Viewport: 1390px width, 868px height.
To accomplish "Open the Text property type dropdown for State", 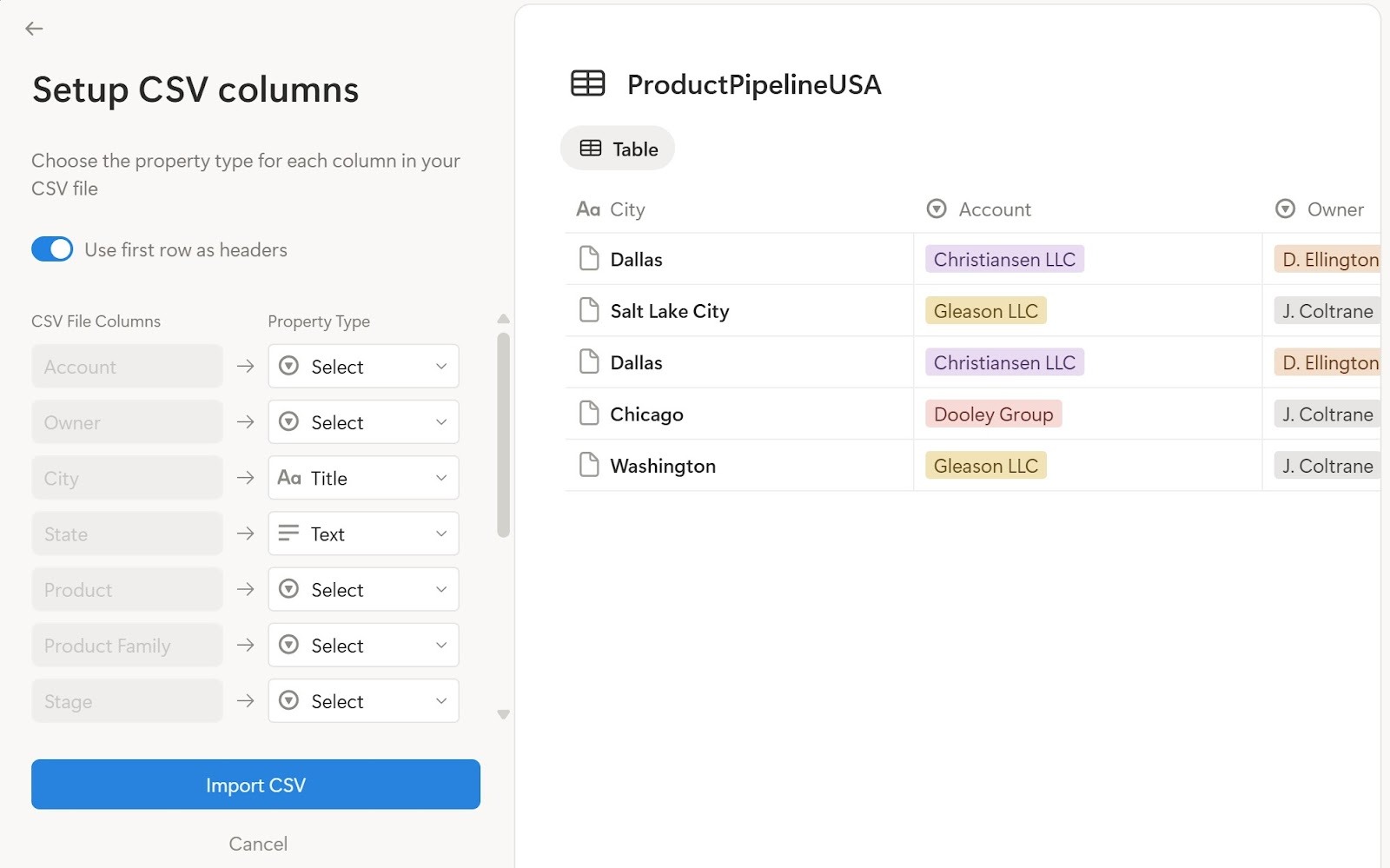I will (x=363, y=533).
